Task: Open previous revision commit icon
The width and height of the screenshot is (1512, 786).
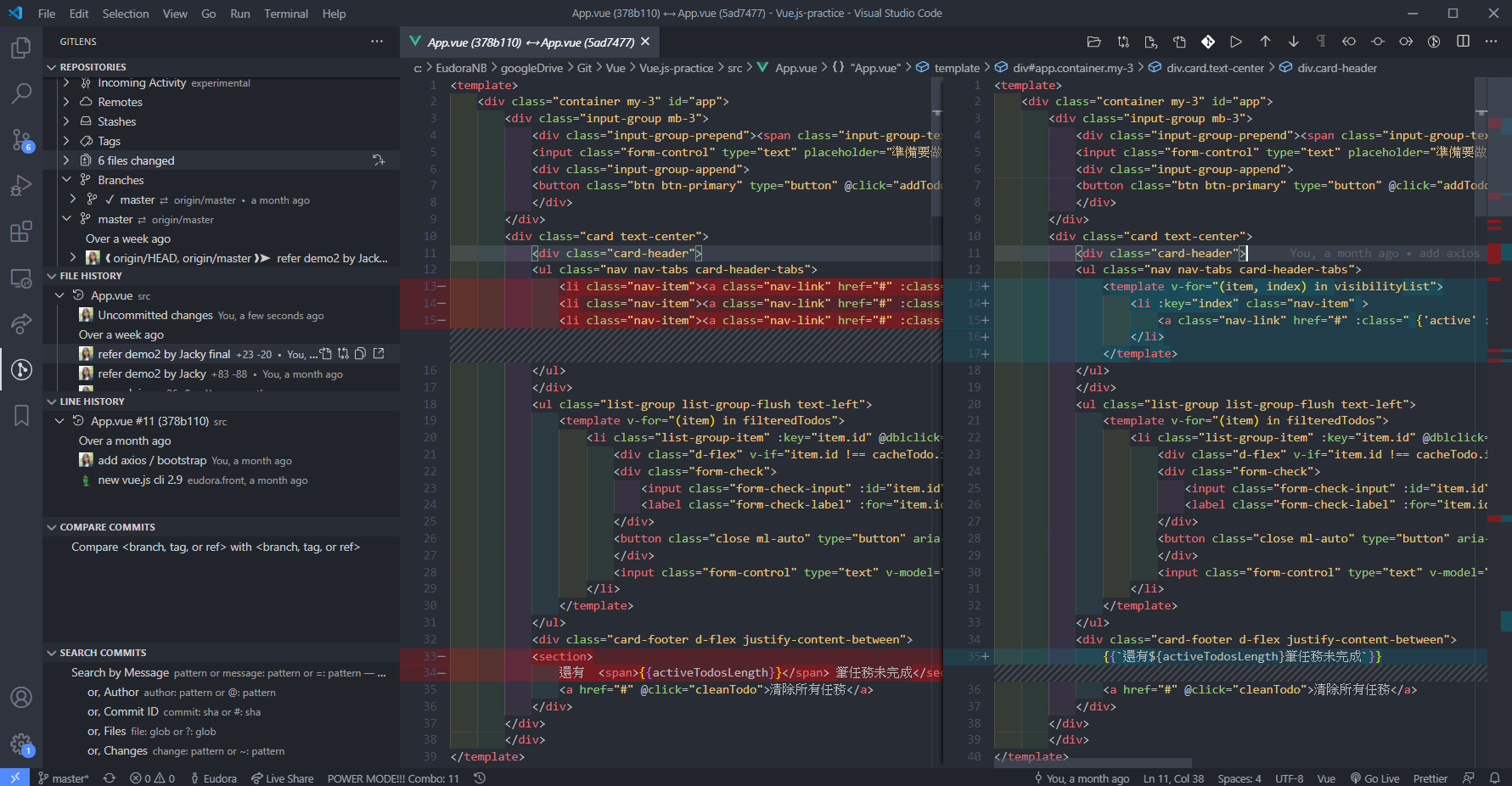Action: pos(1349,42)
